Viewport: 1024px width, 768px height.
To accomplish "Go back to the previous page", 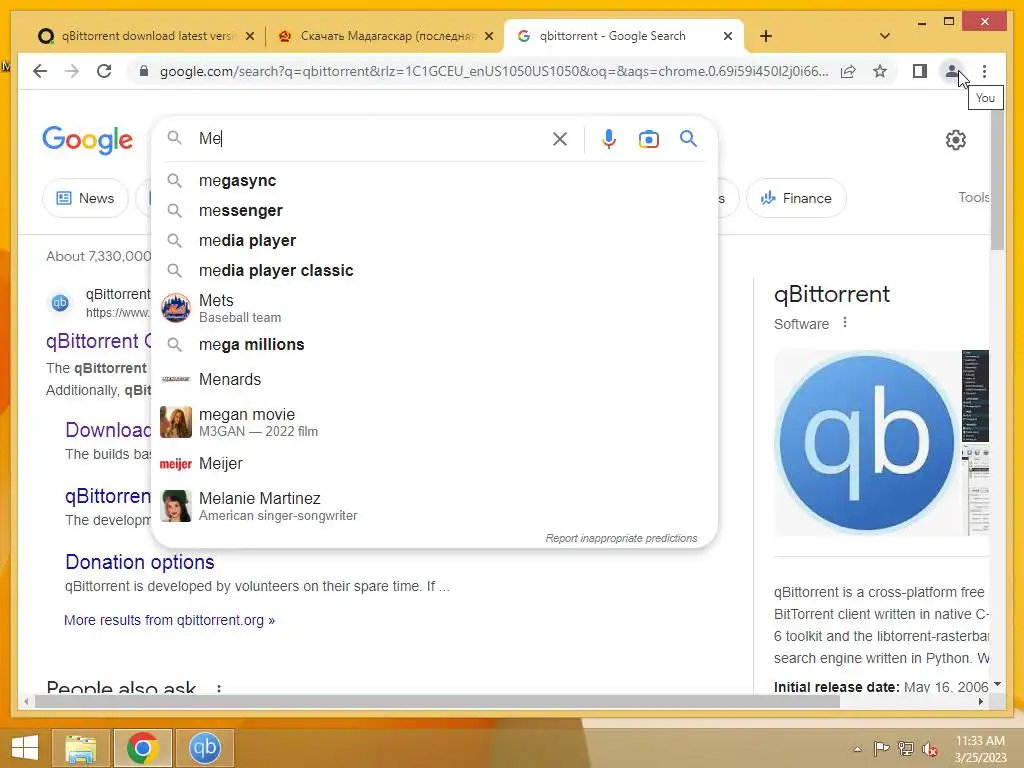I will click(x=40, y=71).
